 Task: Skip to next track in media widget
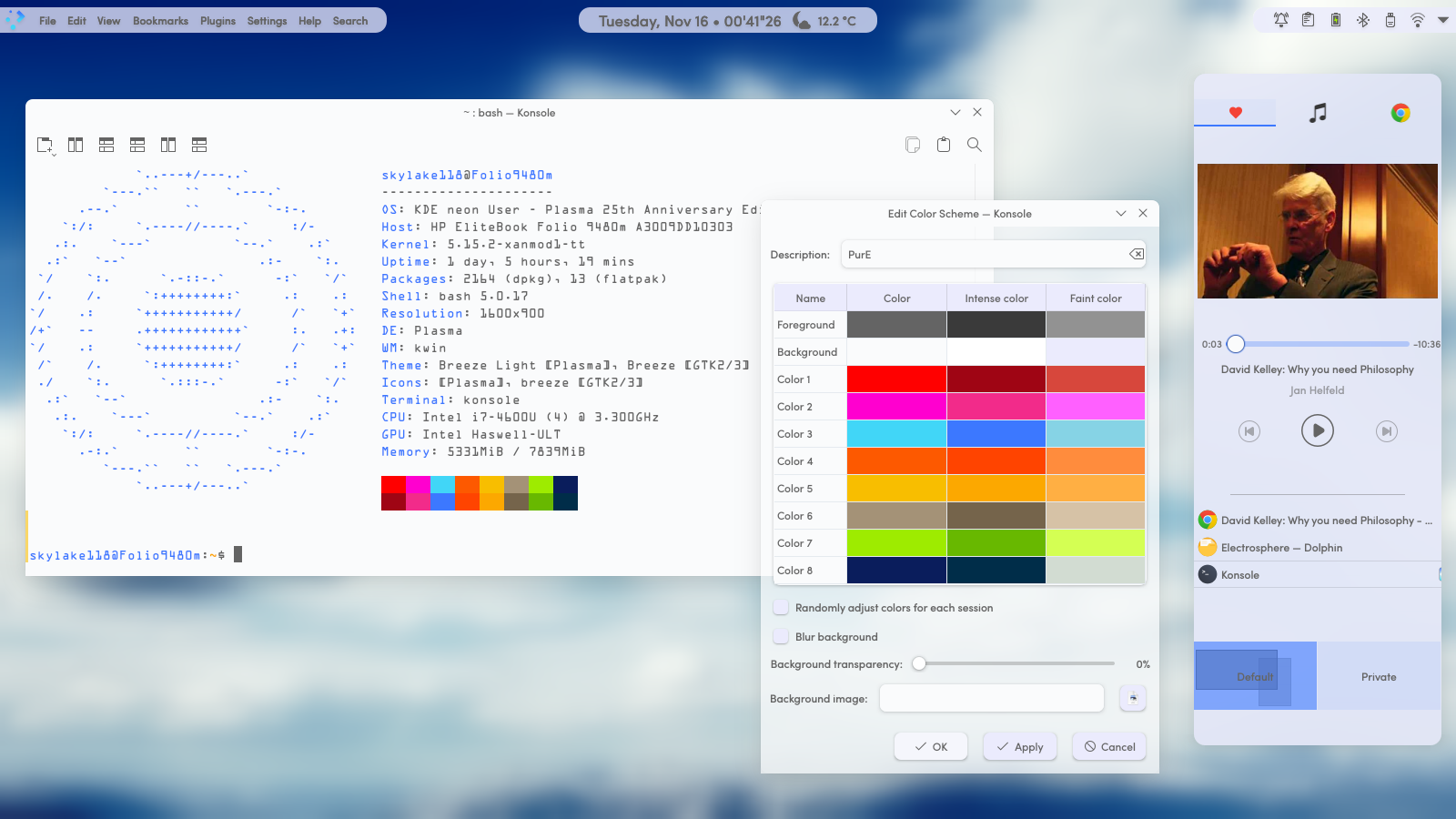pos(1386,431)
